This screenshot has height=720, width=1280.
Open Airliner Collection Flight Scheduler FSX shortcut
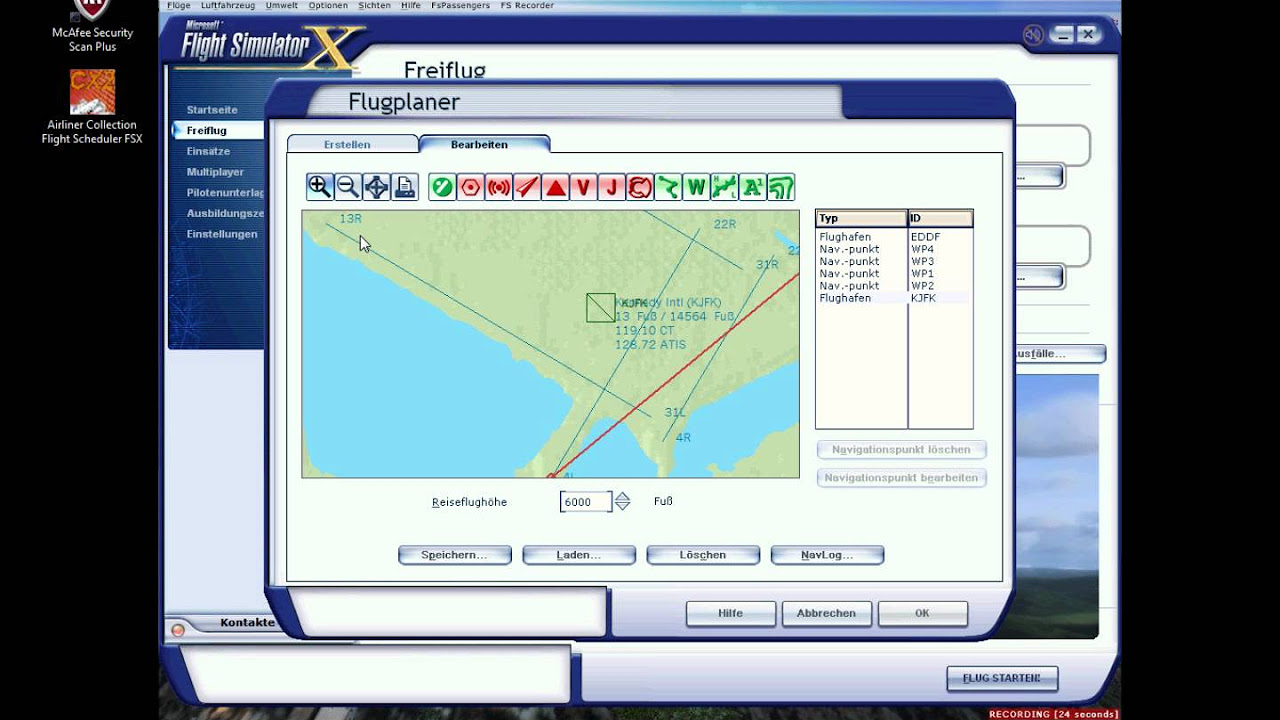coord(92,107)
